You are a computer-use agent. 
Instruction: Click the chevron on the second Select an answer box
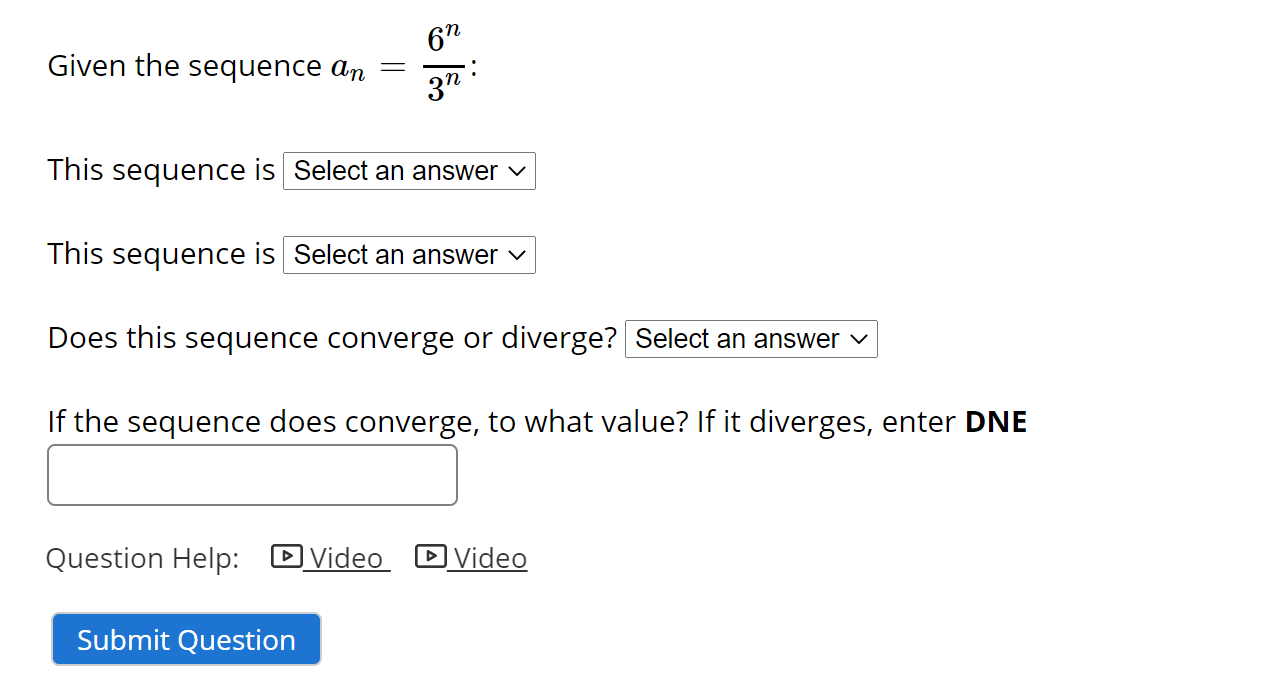[518, 255]
